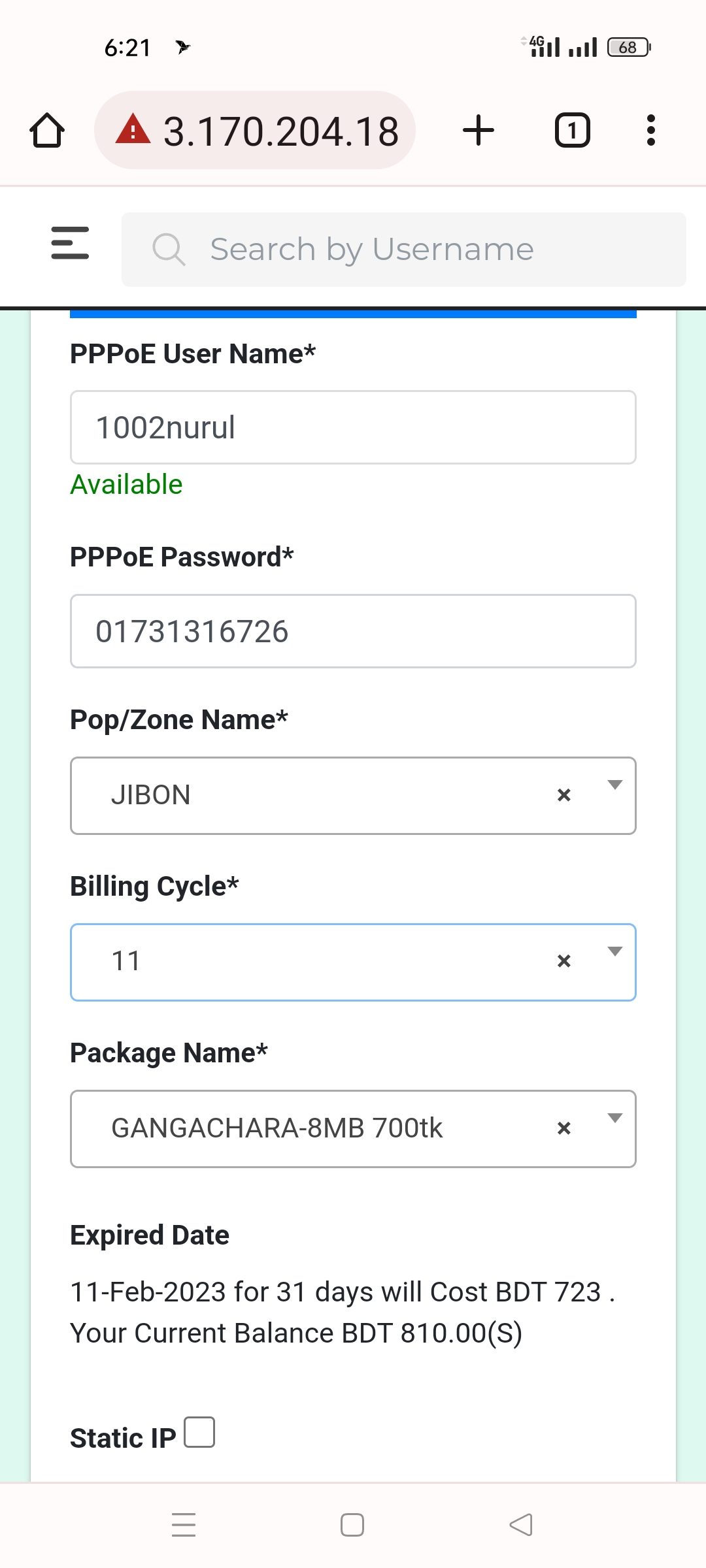This screenshot has width=706, height=1568.
Task: Open the hamburger sidebar menu
Action: [x=70, y=243]
